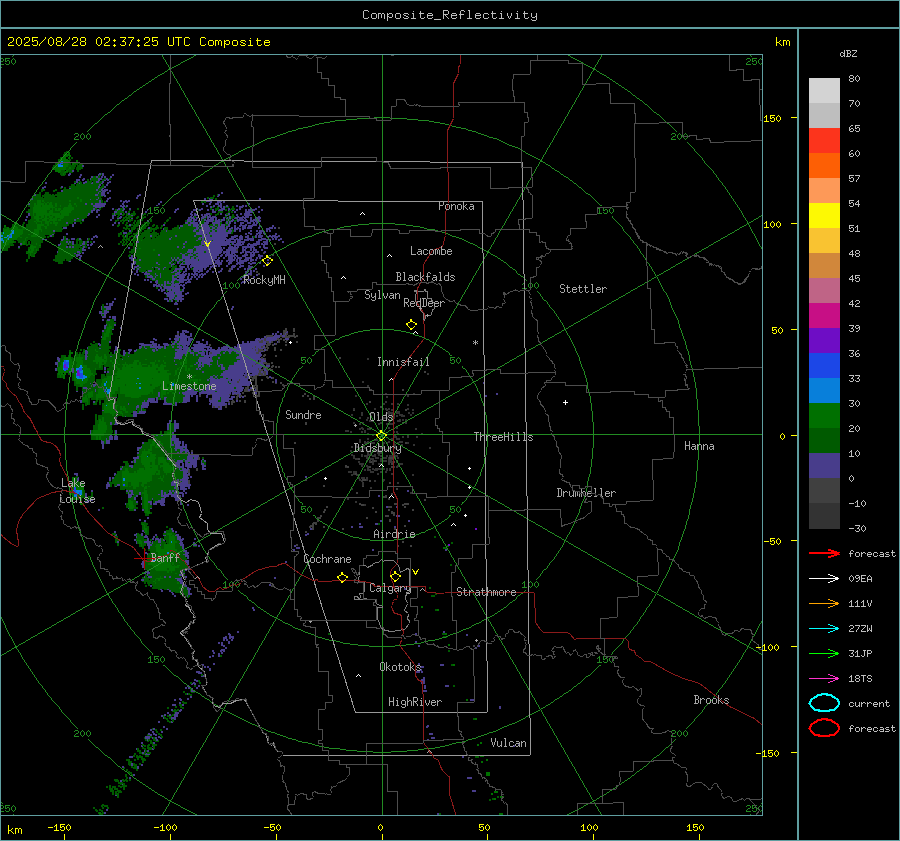
Task: Click the 39 dBZ purple swatch
Action: [x=824, y=340]
